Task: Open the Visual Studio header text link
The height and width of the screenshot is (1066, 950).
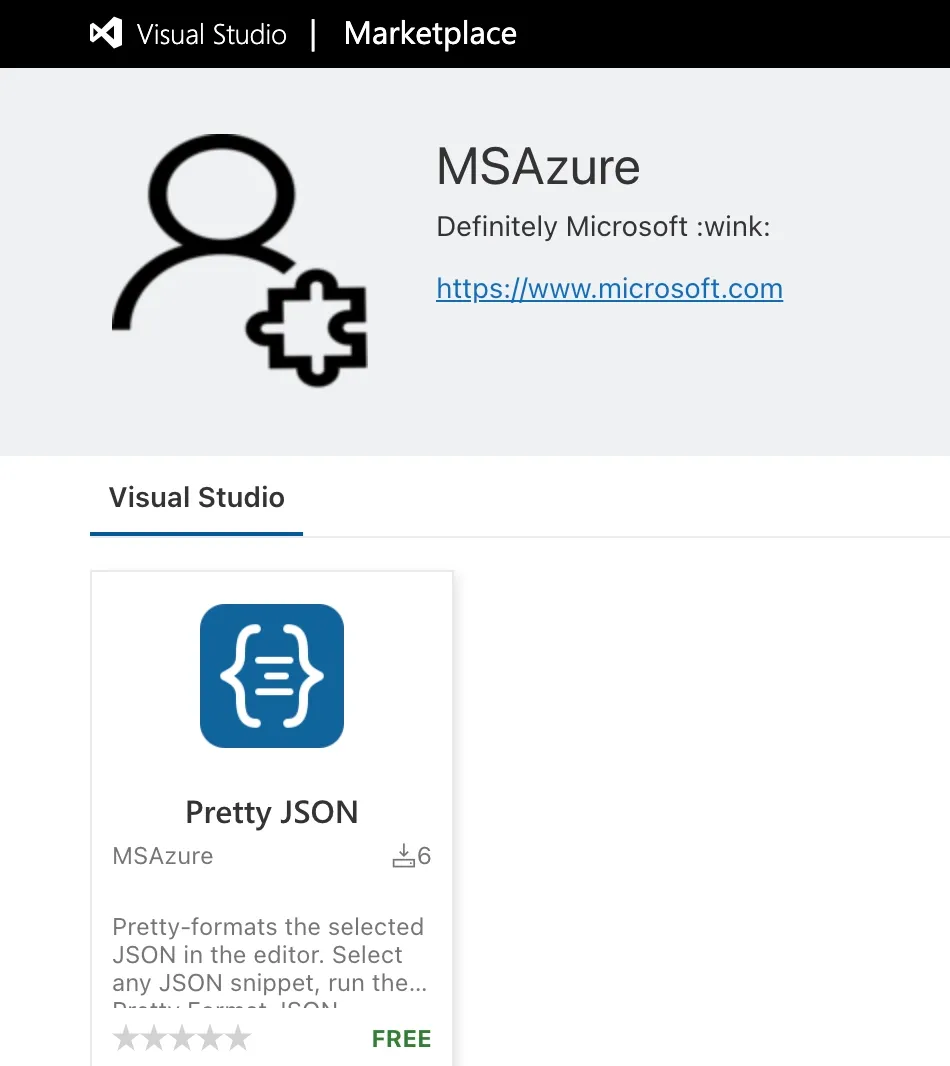Action: click(x=211, y=34)
